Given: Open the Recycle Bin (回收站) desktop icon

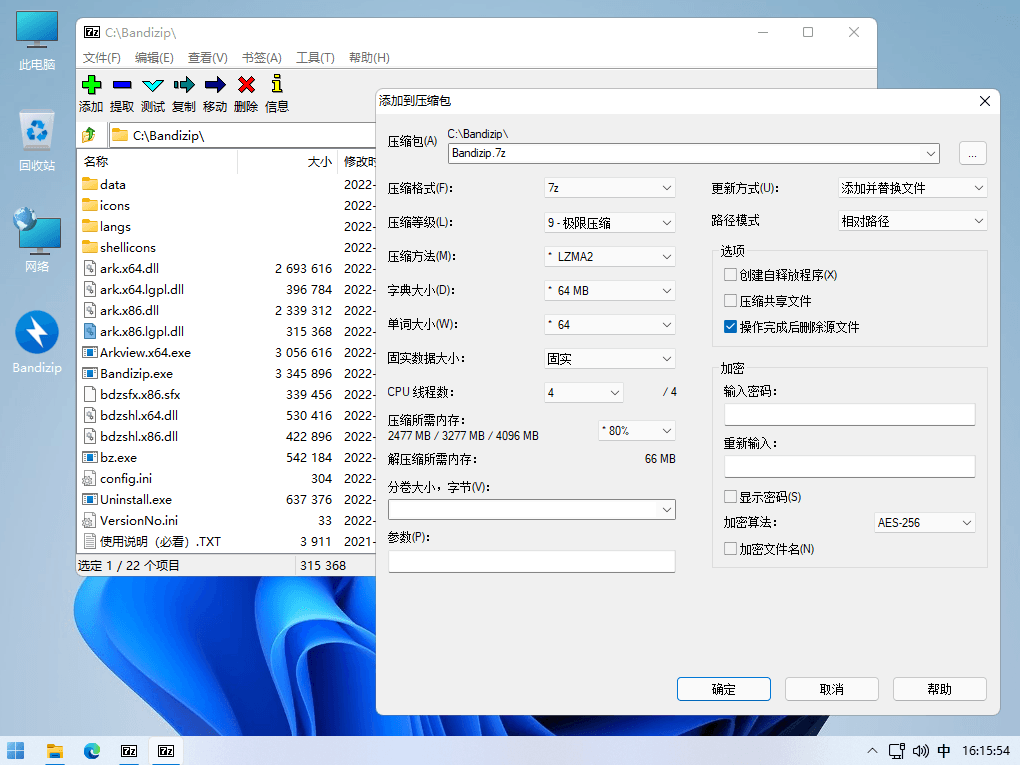Looking at the screenshot, I should click(x=37, y=141).
